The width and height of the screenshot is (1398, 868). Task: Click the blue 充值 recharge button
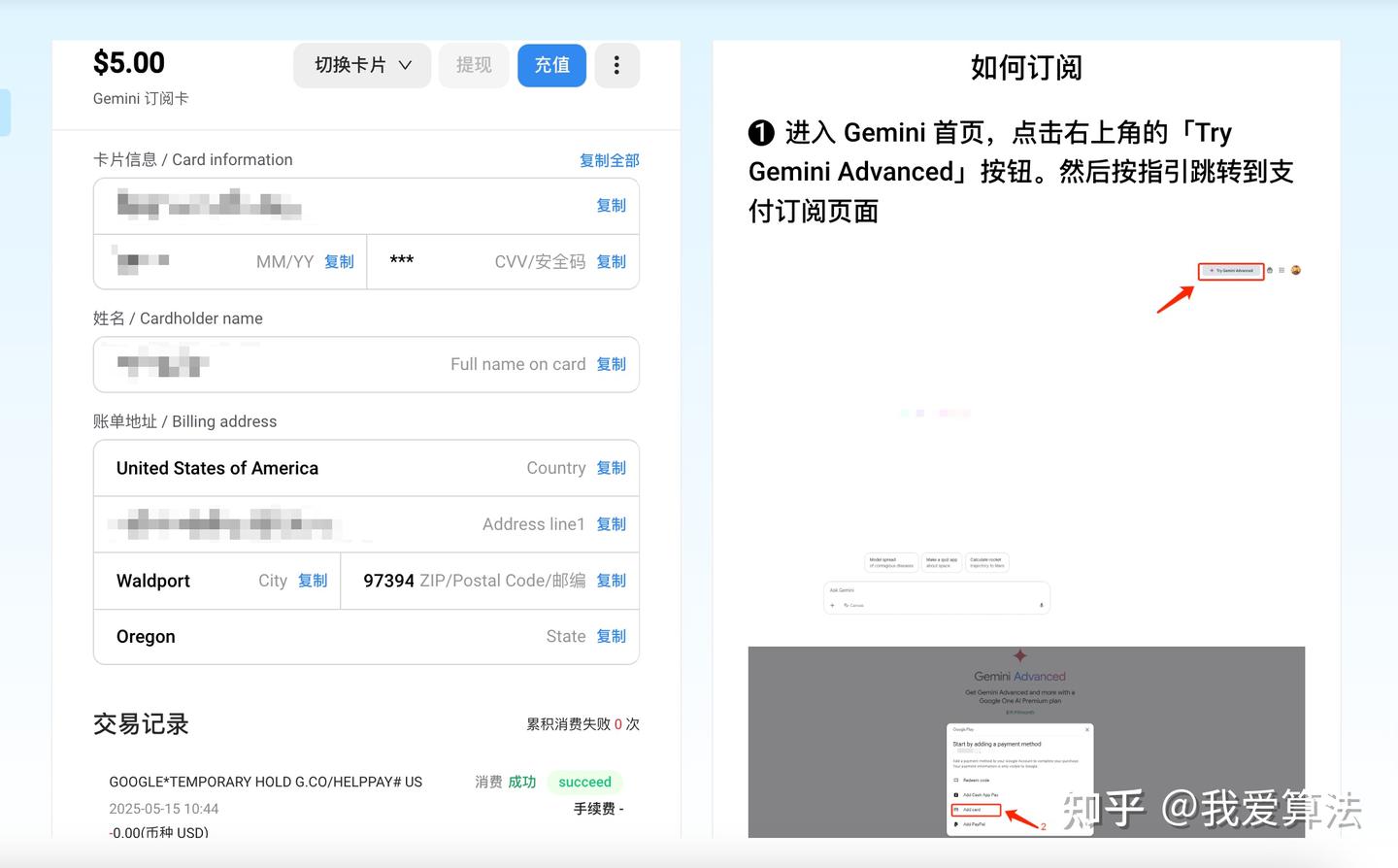(551, 65)
